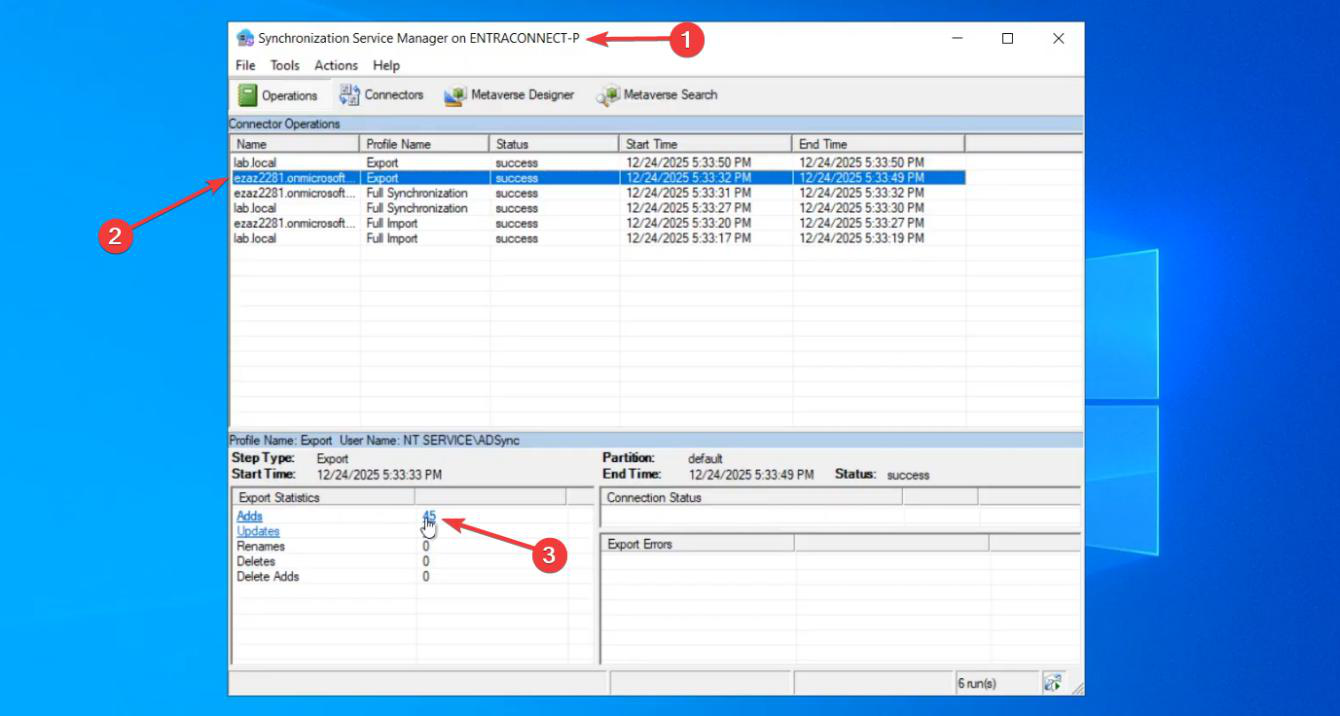1340x716 pixels.
Task: Select ezaz2281 Full Synchronization row
Action: click(598, 193)
